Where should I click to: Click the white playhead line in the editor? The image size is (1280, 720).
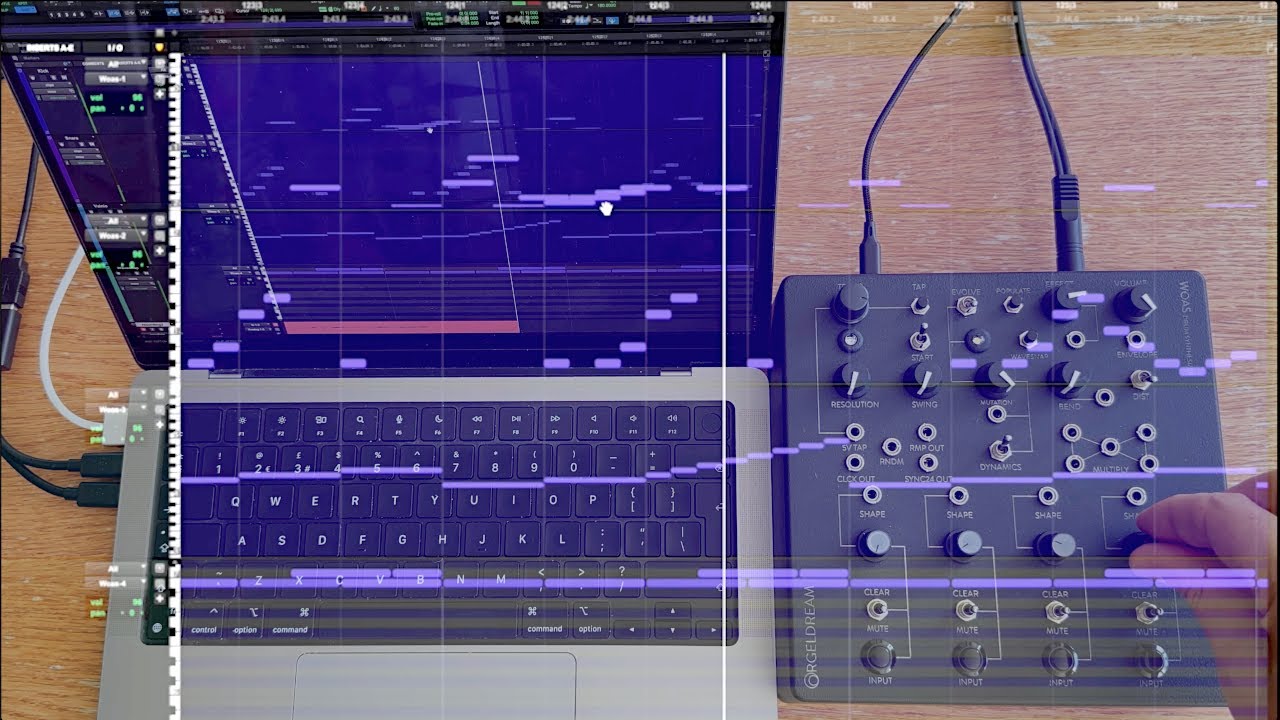click(x=723, y=385)
